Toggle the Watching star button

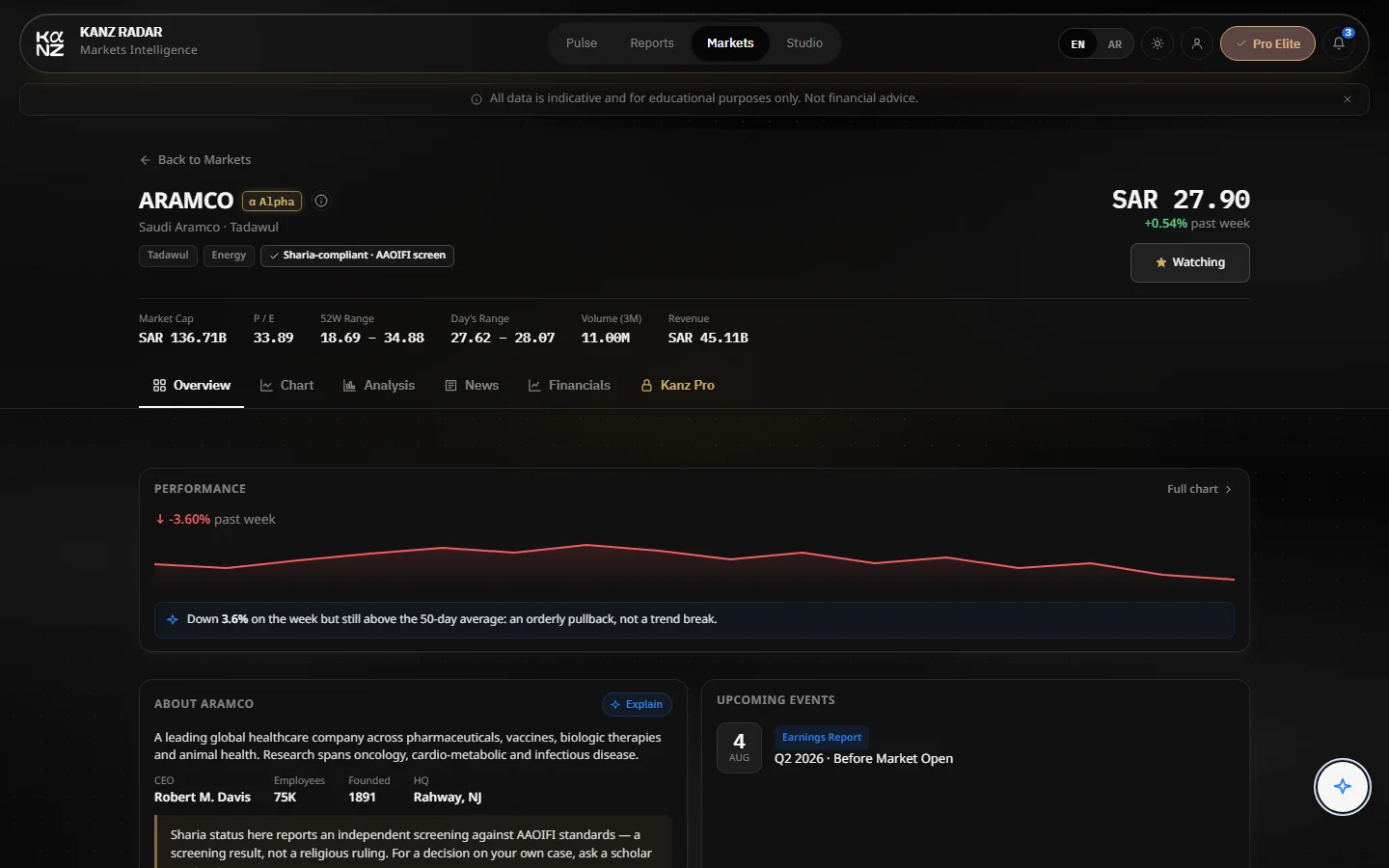point(1190,262)
